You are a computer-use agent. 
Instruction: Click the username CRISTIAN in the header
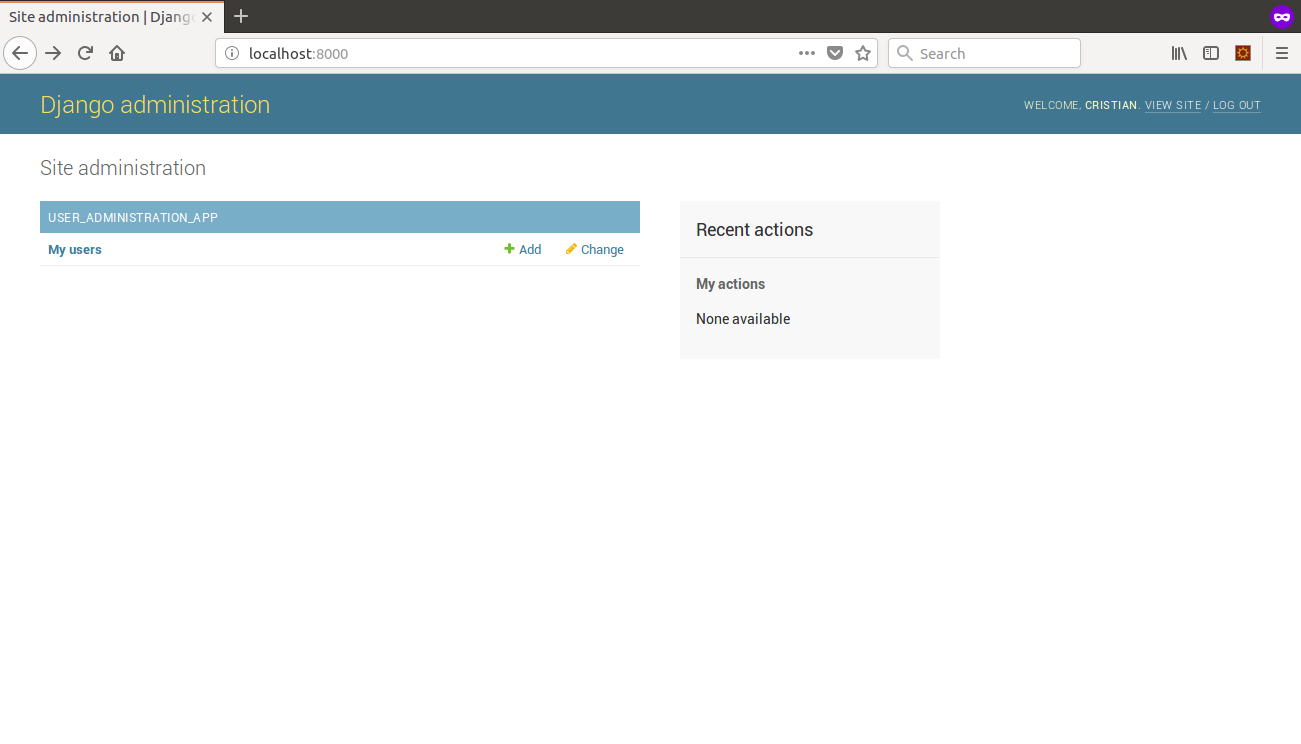pos(1111,105)
